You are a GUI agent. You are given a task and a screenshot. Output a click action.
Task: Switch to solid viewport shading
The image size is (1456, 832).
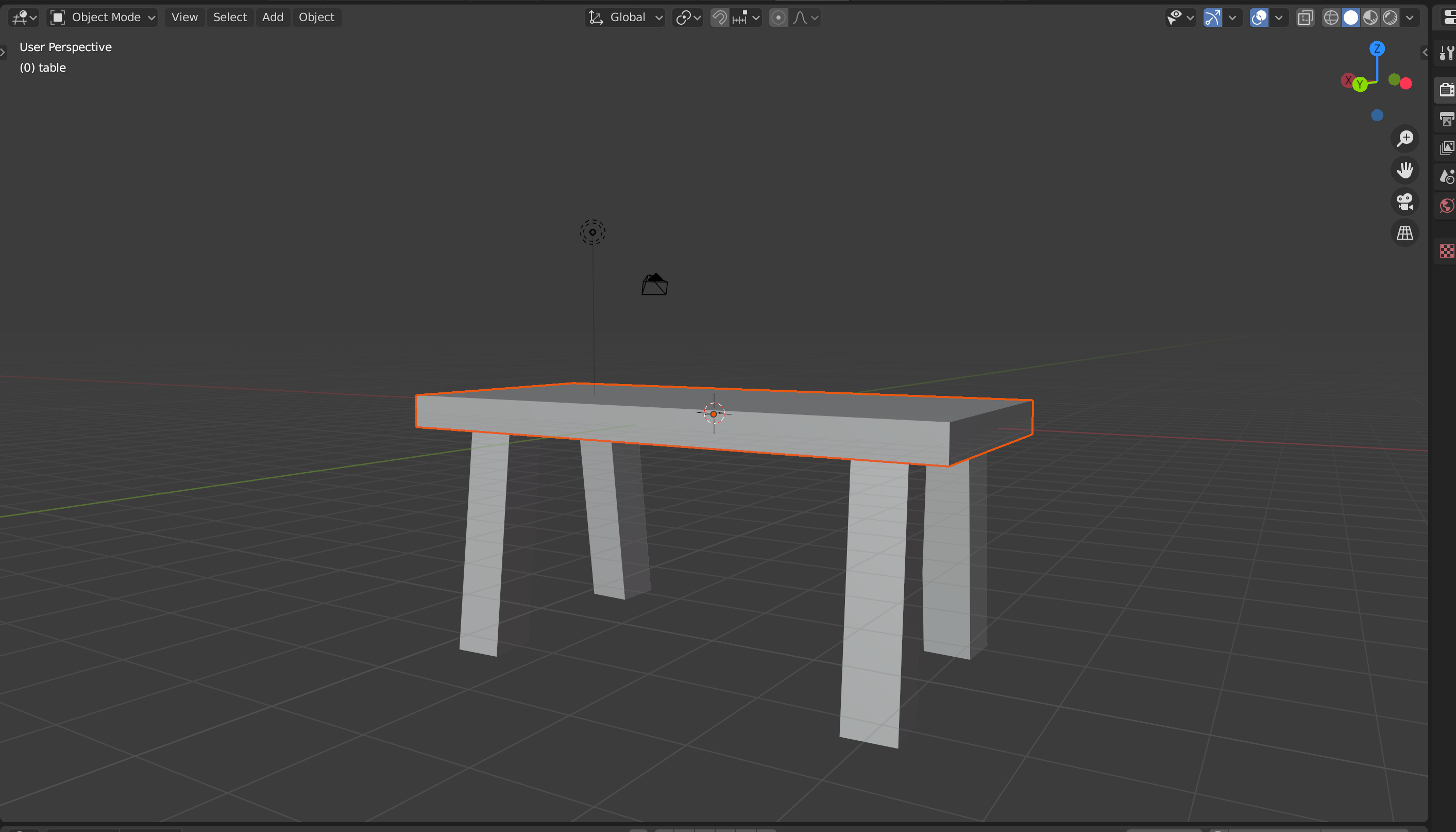tap(1350, 18)
